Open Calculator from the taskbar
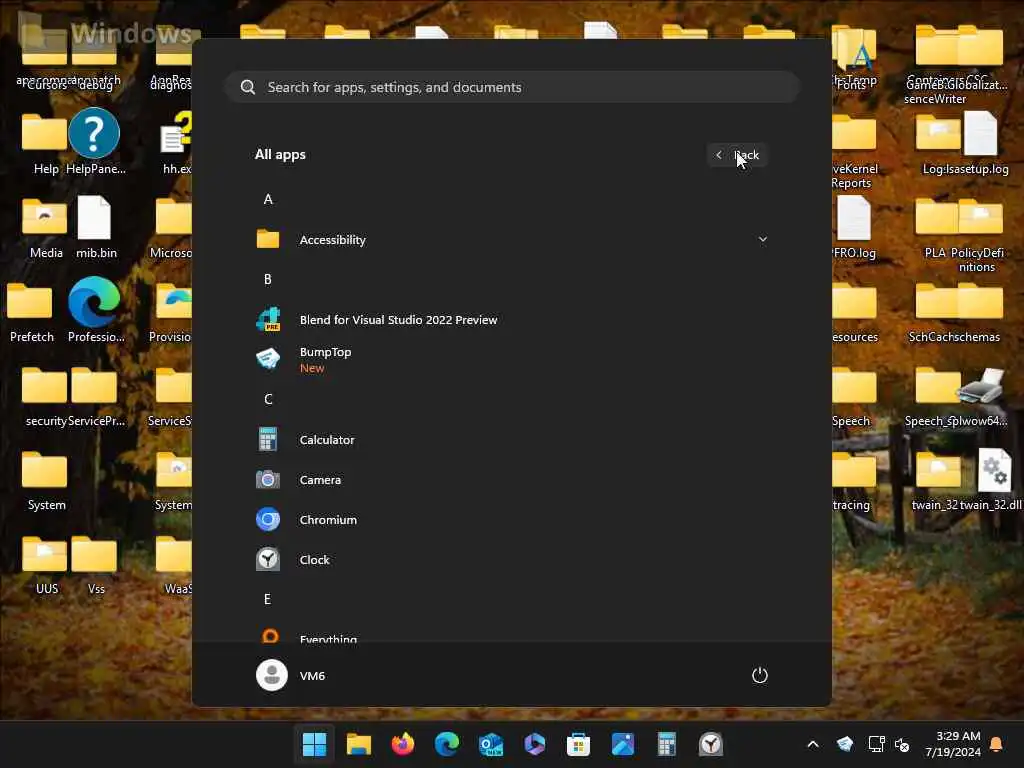1024x768 pixels. coord(666,744)
